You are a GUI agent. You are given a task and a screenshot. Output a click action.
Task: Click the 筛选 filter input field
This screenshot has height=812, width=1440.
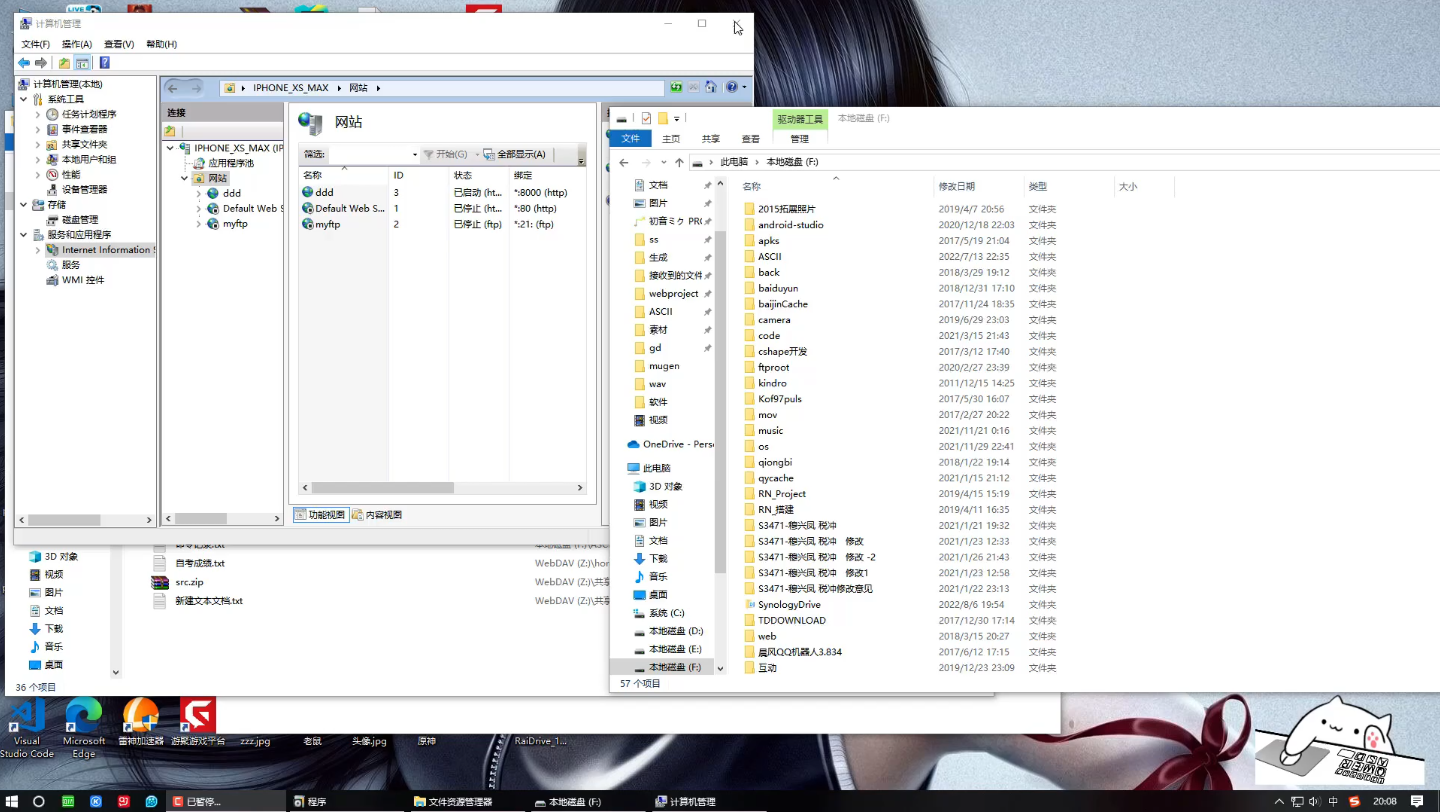(369, 154)
